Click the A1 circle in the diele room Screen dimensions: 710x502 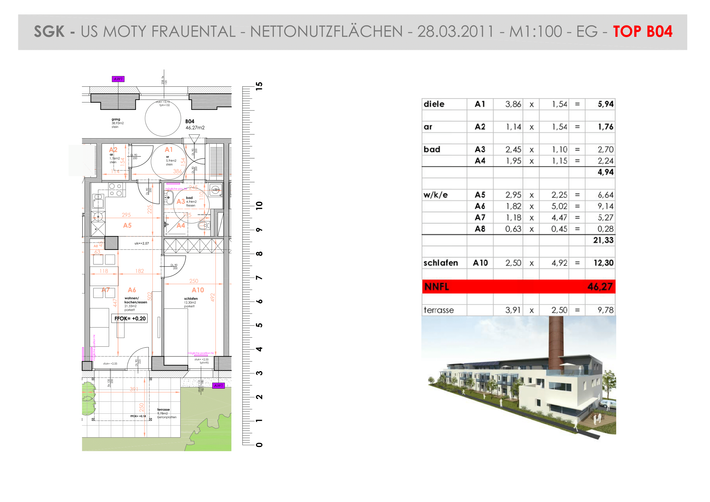click(x=168, y=161)
